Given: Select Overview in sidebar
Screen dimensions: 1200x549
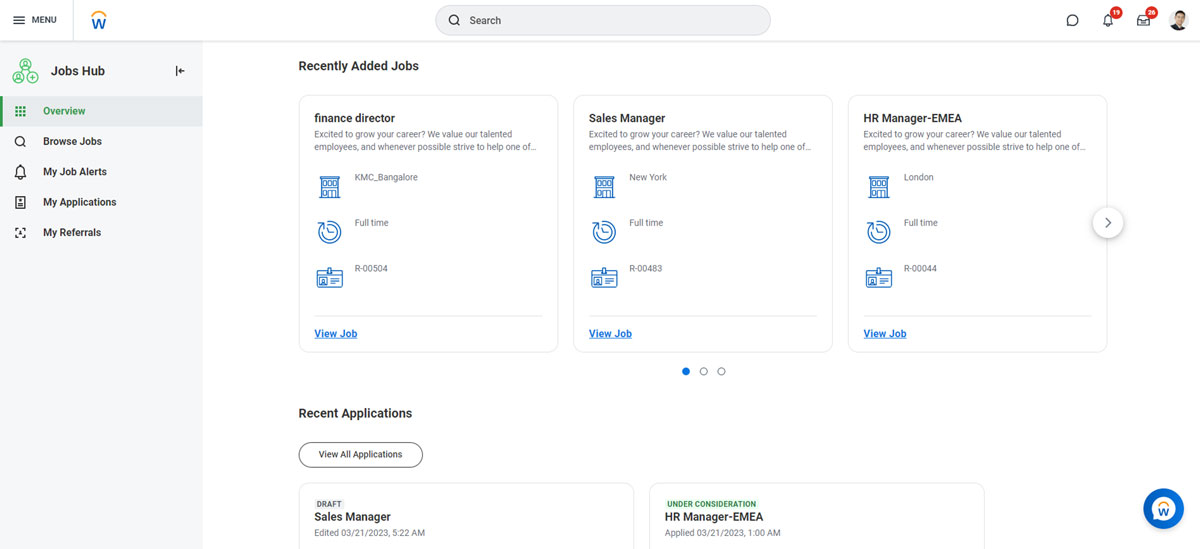Looking at the screenshot, I should click(x=101, y=111).
